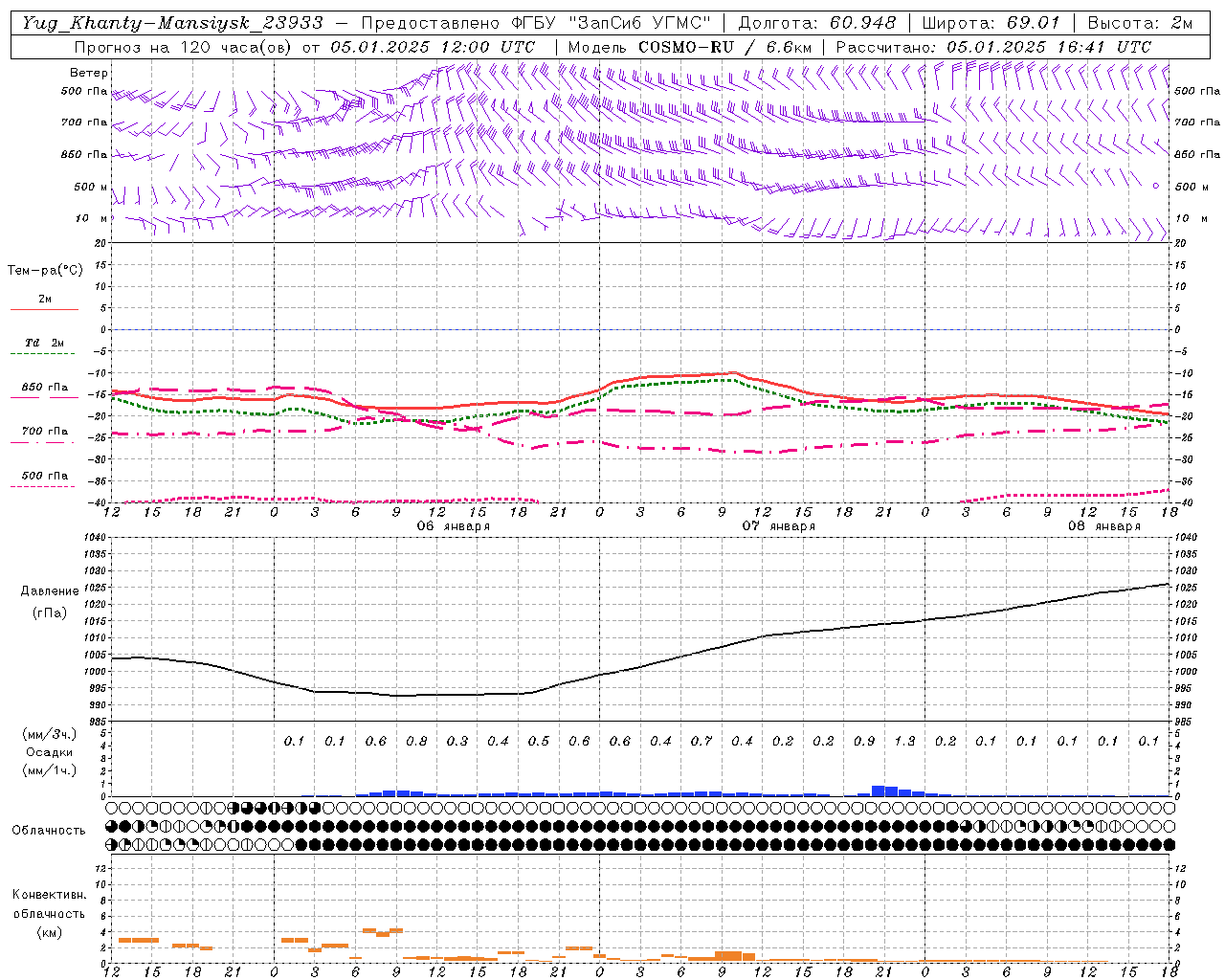This screenshot has width=1225, height=980.
Task: Click the '0.8' precipitation value
Action: pos(416,741)
